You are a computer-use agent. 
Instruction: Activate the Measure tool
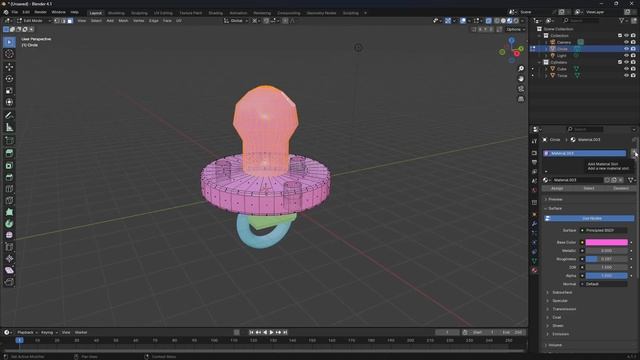click(9, 127)
